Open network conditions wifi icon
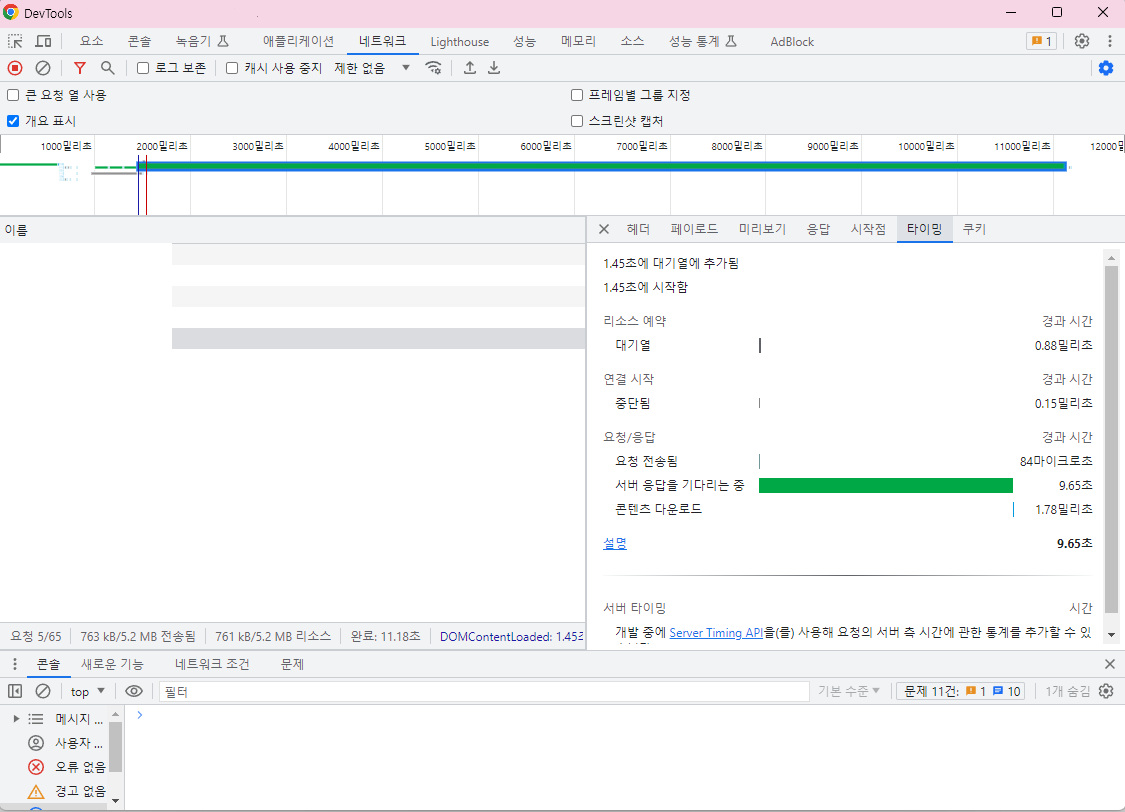This screenshot has width=1125, height=812. coord(433,68)
